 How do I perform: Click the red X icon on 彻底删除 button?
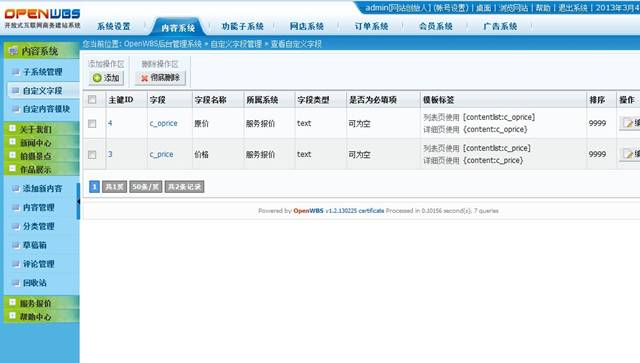(144, 78)
